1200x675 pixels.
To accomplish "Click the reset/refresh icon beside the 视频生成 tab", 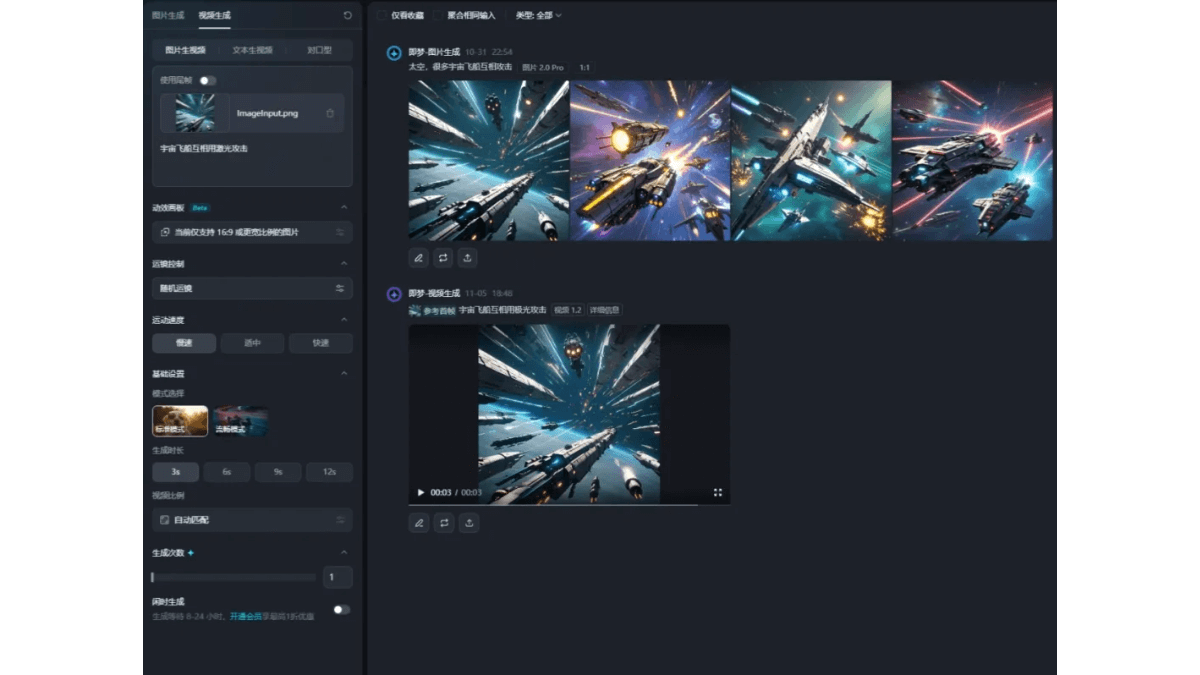I will [347, 16].
